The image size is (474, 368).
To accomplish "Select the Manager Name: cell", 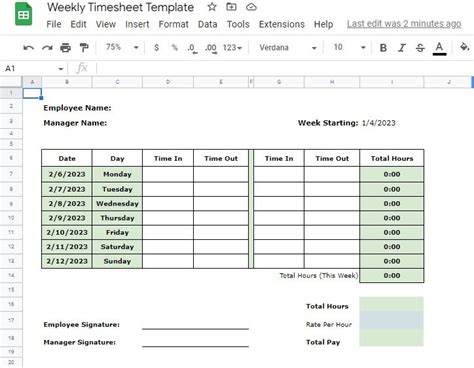I will 75,123.
